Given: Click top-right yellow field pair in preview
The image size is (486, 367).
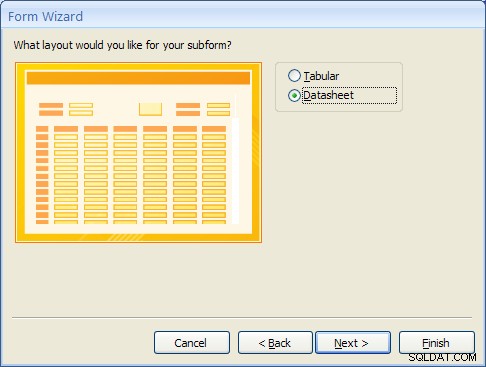Looking at the screenshot, I should tap(218, 109).
